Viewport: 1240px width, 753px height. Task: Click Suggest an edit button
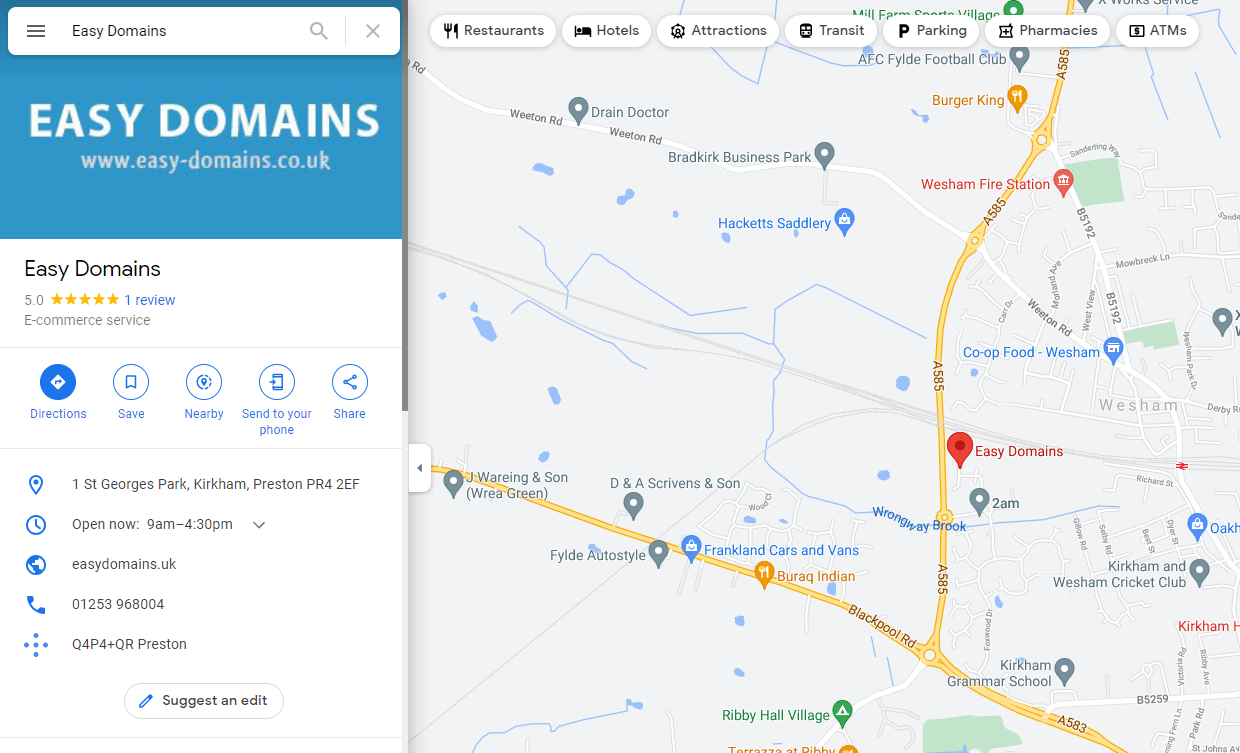tap(204, 701)
